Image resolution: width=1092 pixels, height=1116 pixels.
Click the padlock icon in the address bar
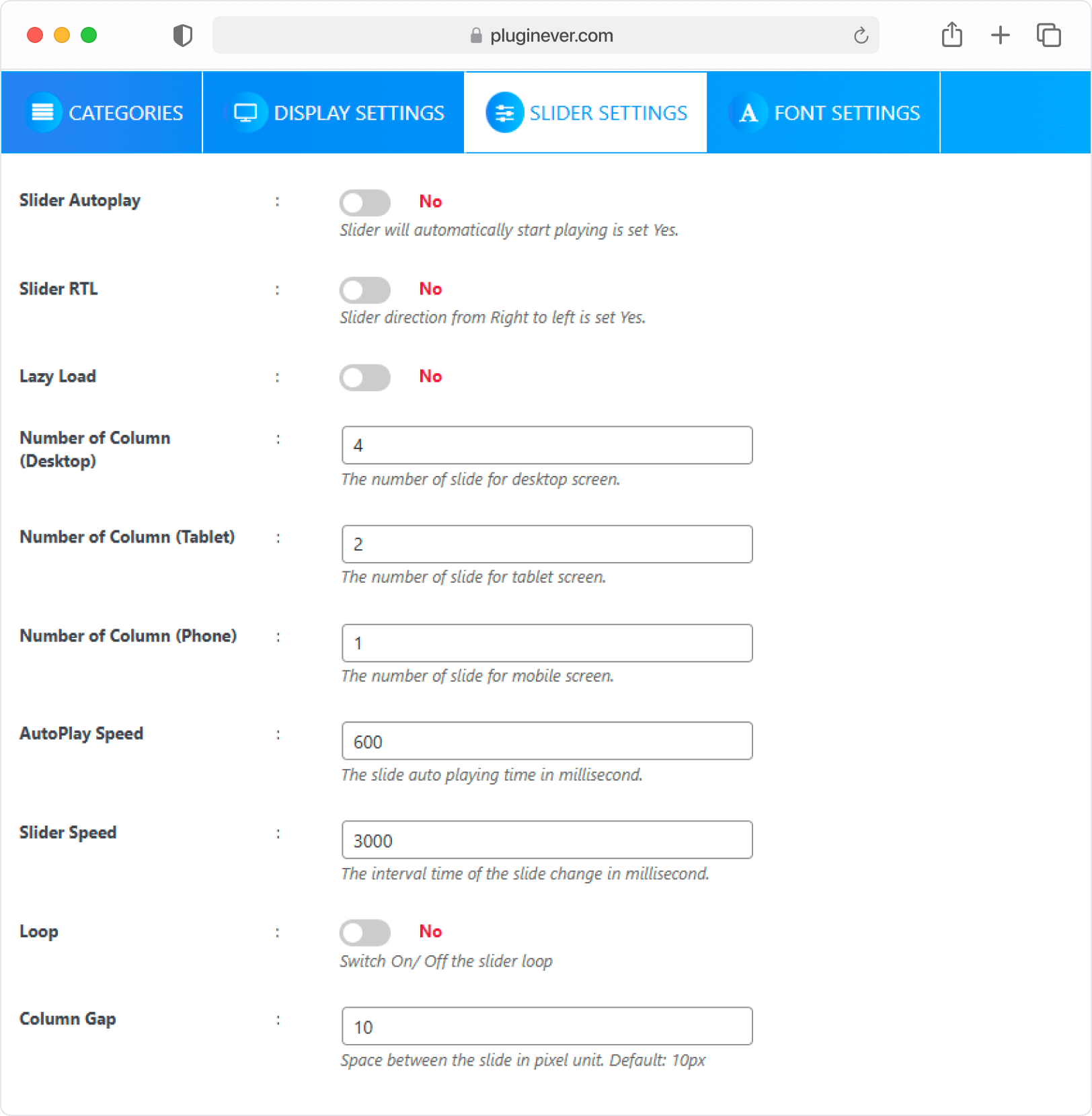476,35
